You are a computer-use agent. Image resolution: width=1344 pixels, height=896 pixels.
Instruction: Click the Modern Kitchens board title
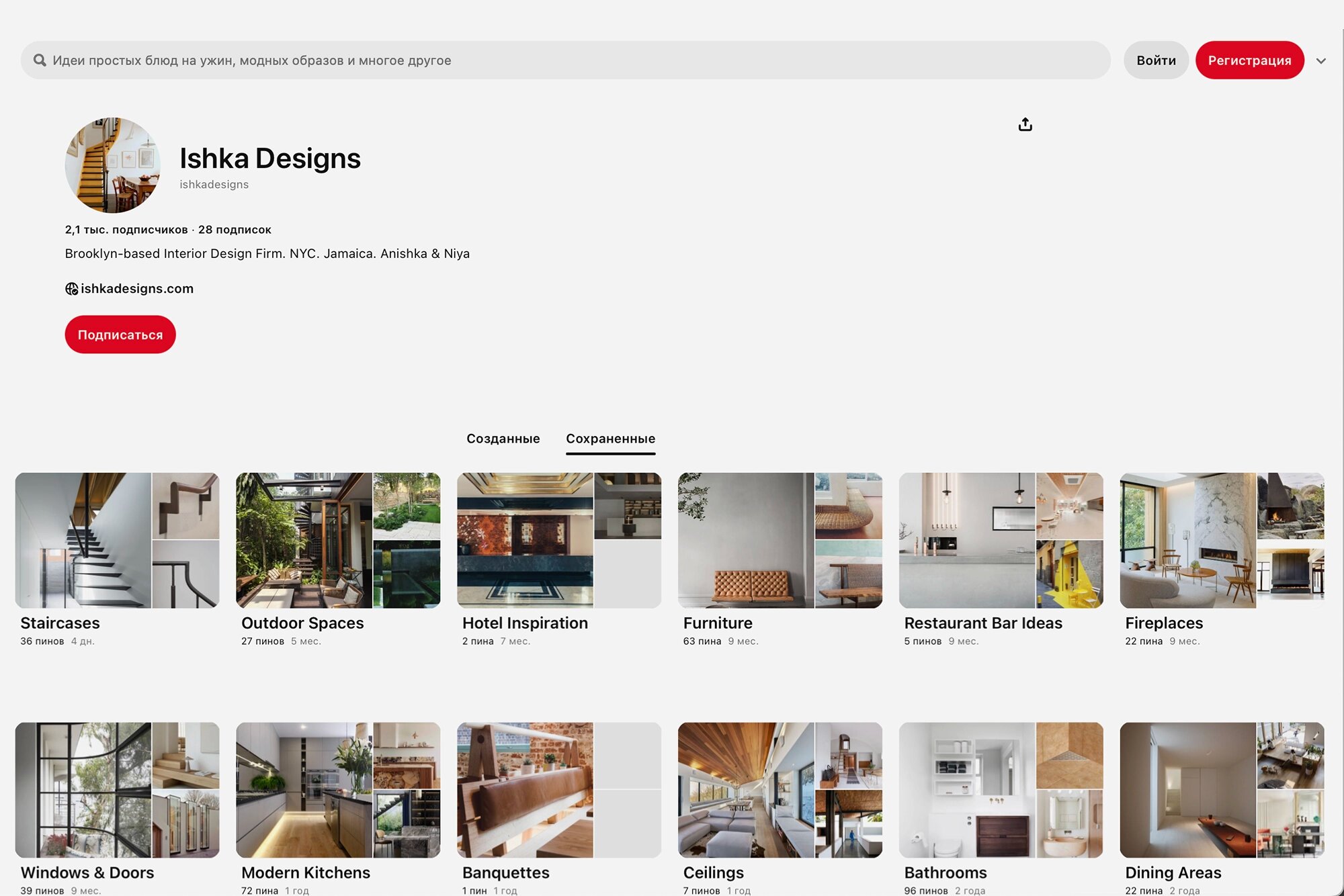306,872
